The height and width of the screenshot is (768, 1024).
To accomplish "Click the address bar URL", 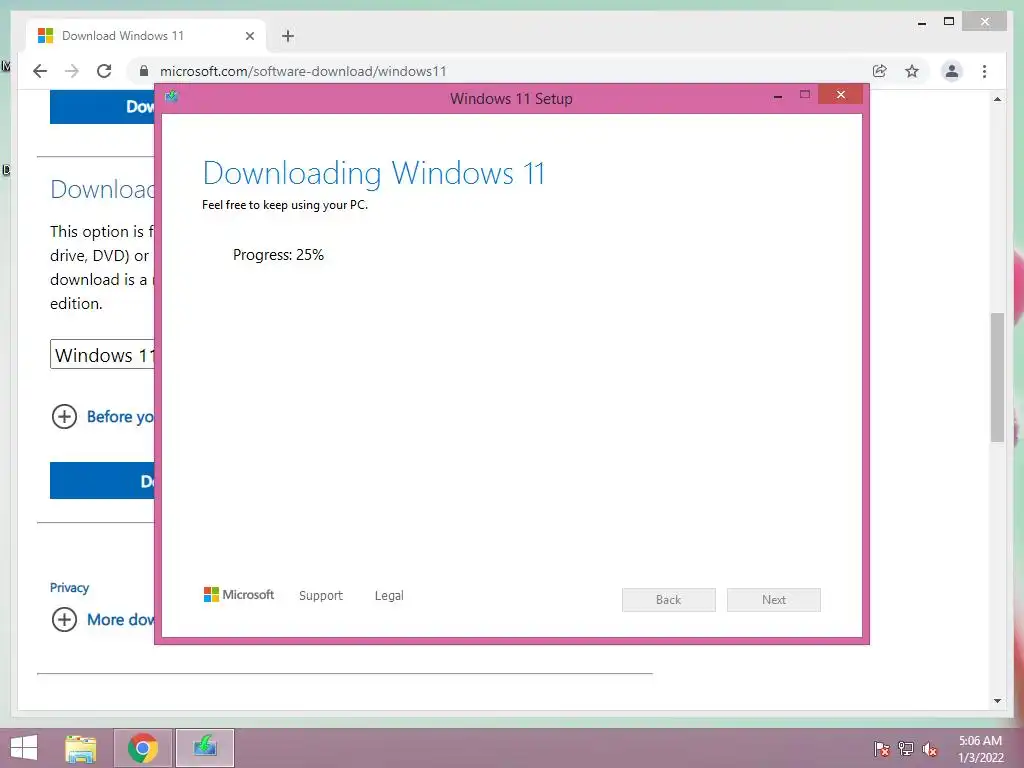I will [x=303, y=71].
